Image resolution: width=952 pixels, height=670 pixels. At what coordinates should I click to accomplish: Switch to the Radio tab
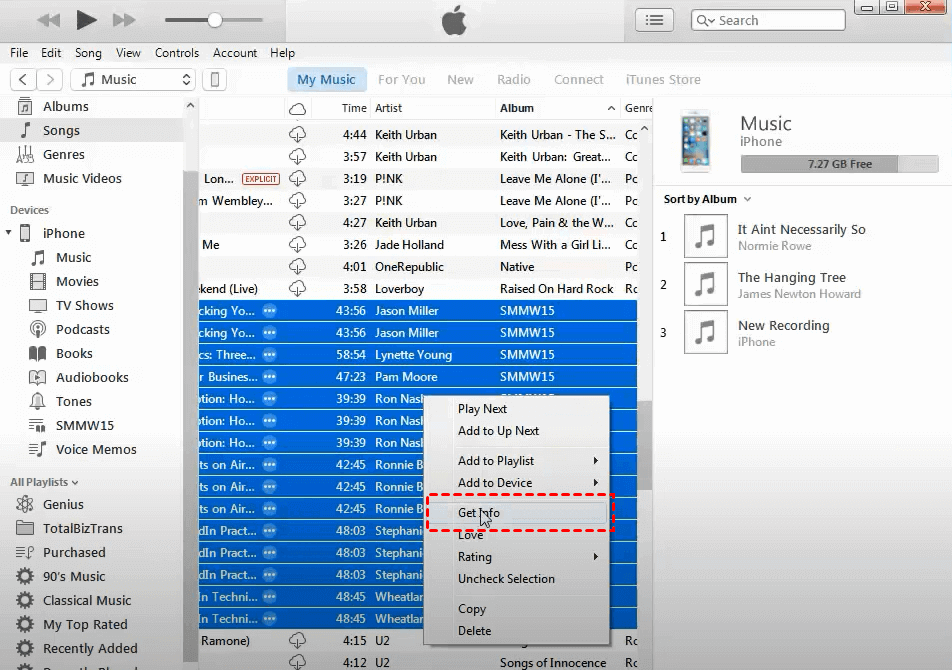tap(514, 80)
